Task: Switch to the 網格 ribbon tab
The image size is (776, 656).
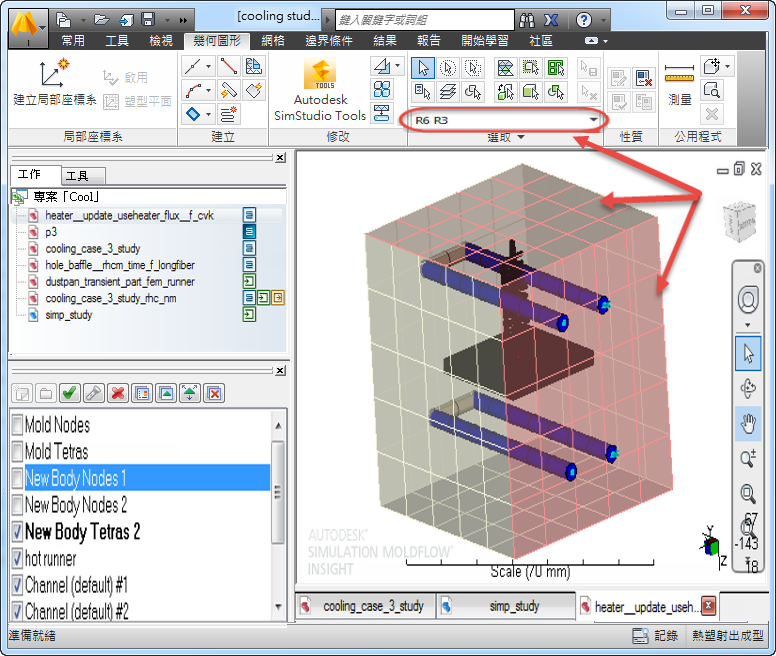Action: tap(273, 41)
